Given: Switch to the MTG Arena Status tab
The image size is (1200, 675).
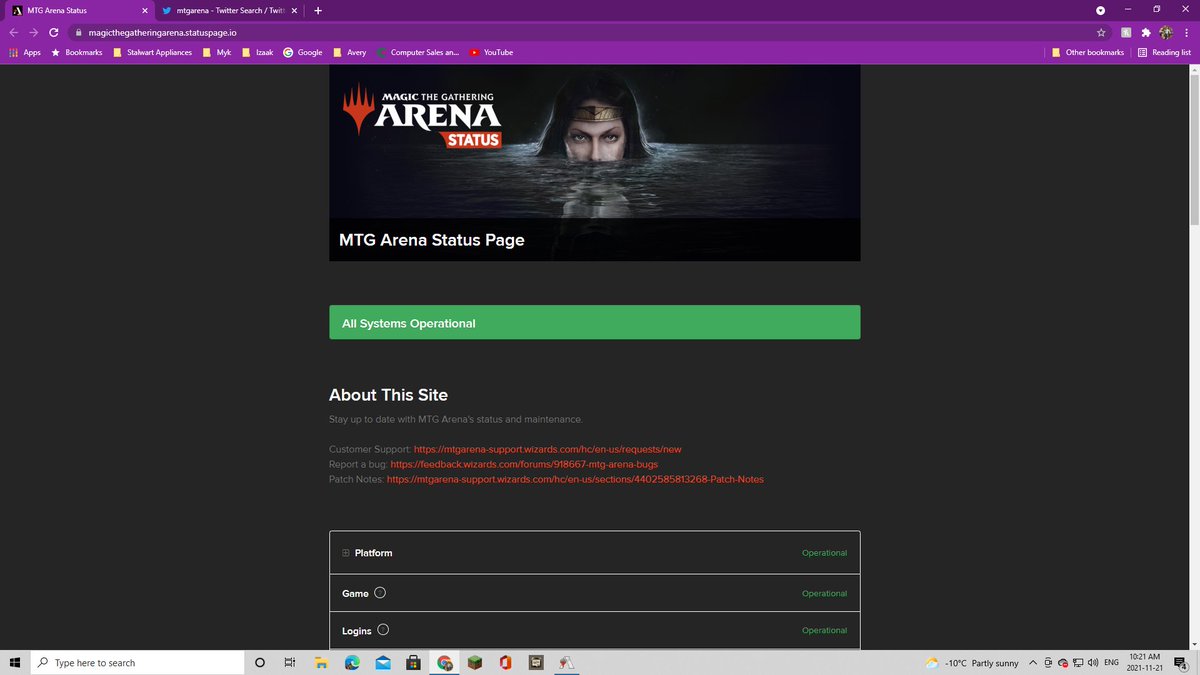Looking at the screenshot, I should 79,10.
